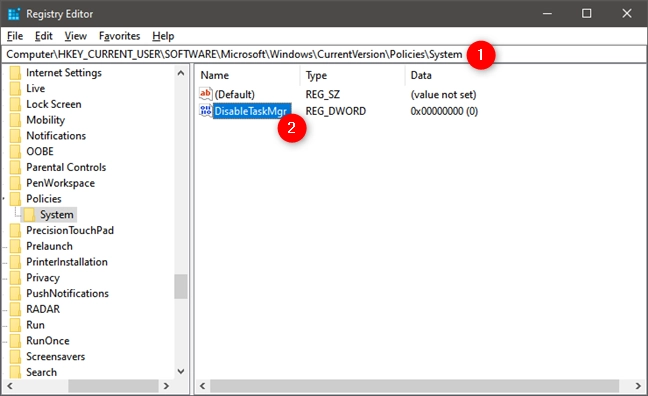Select the Lock Screen tree label
The image size is (648, 396).
coord(54,104)
